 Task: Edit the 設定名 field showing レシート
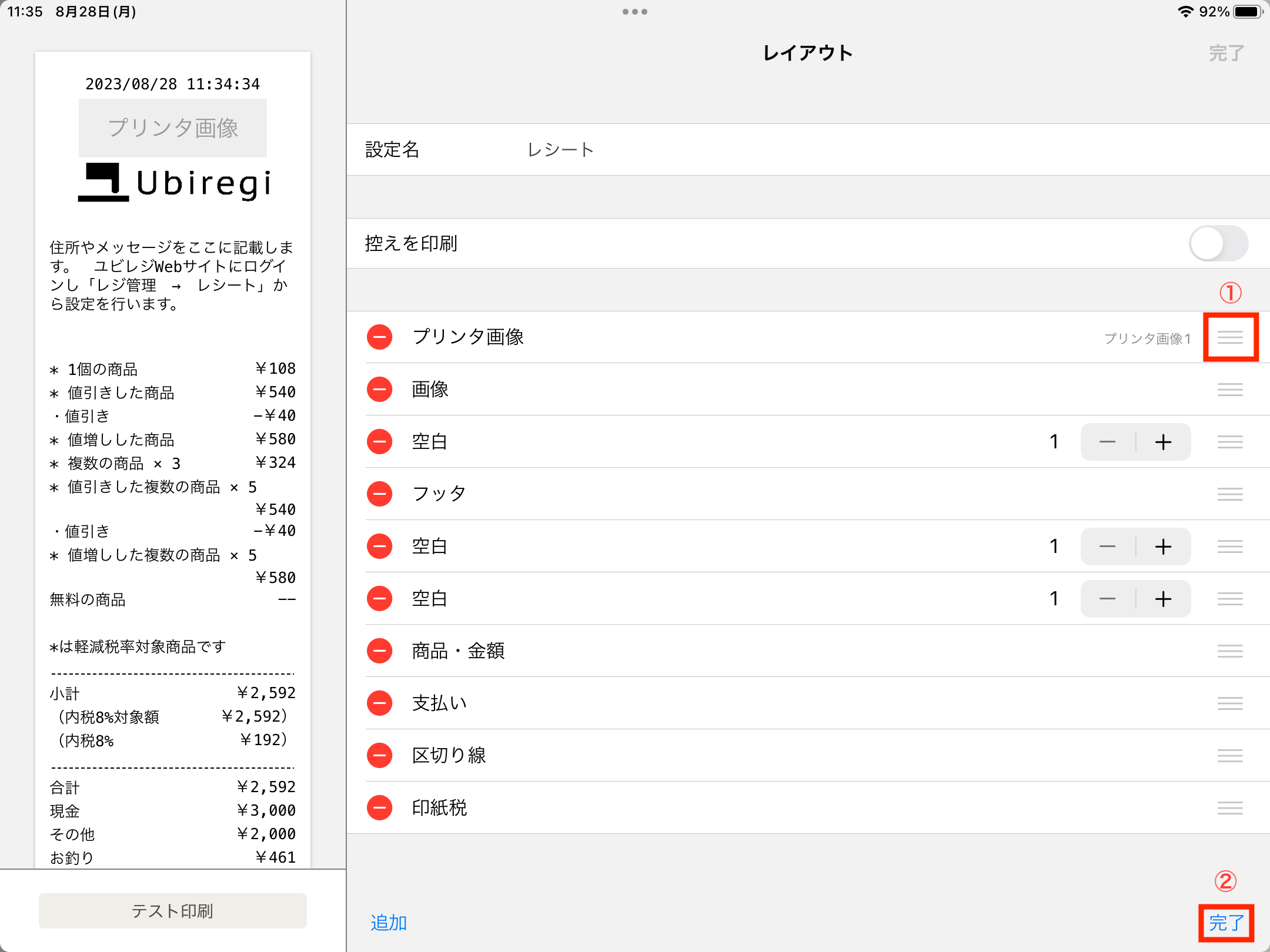[808, 150]
